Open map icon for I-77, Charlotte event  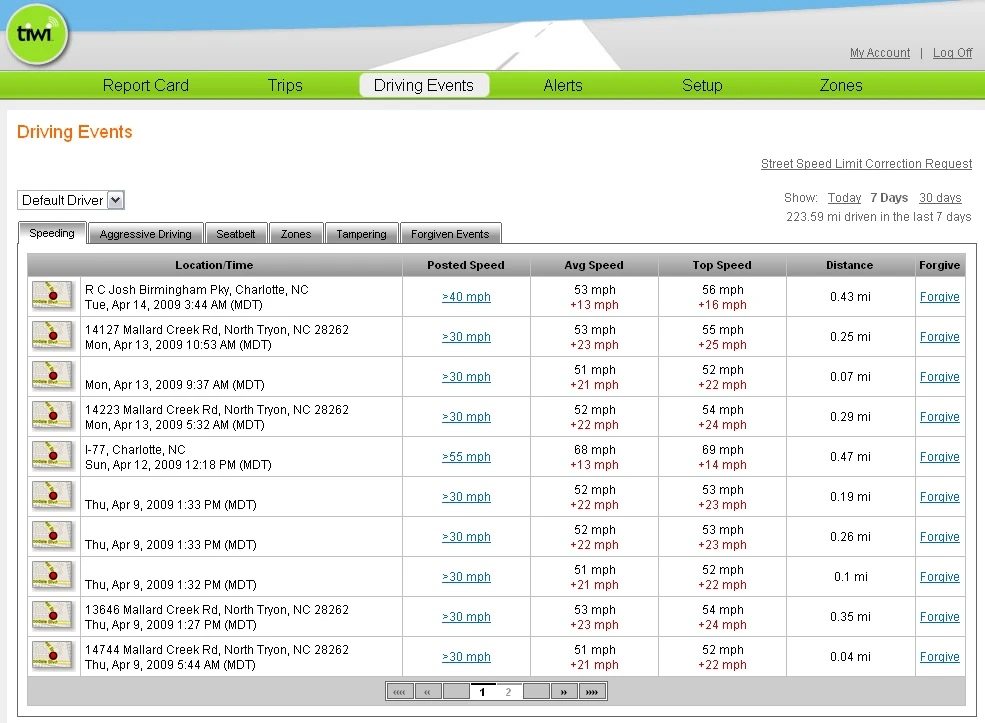53,456
